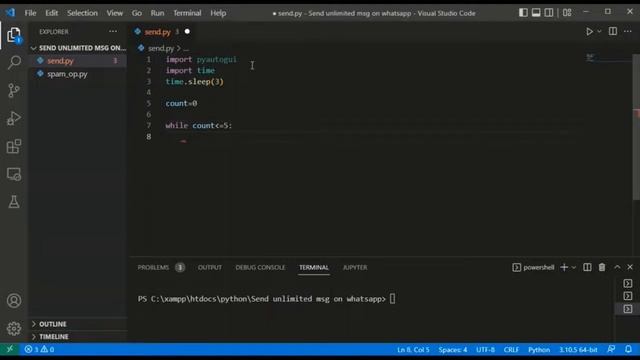The height and width of the screenshot is (360, 640).
Task: Open the Extensions view
Action: click(x=14, y=146)
